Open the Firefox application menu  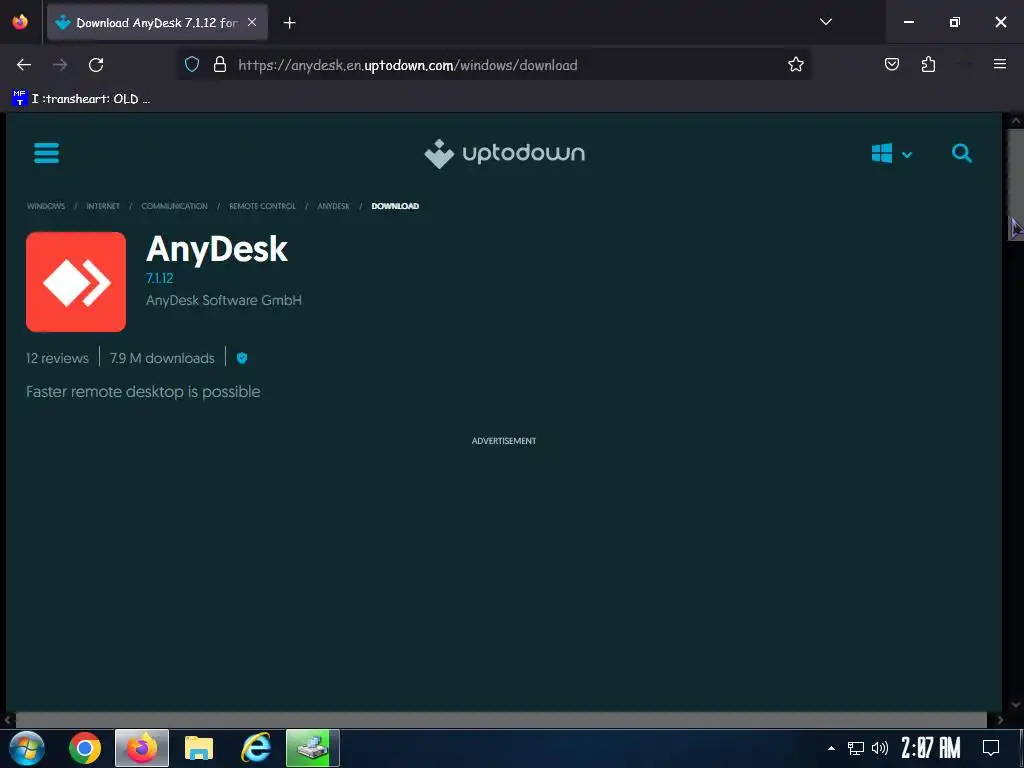(1000, 64)
